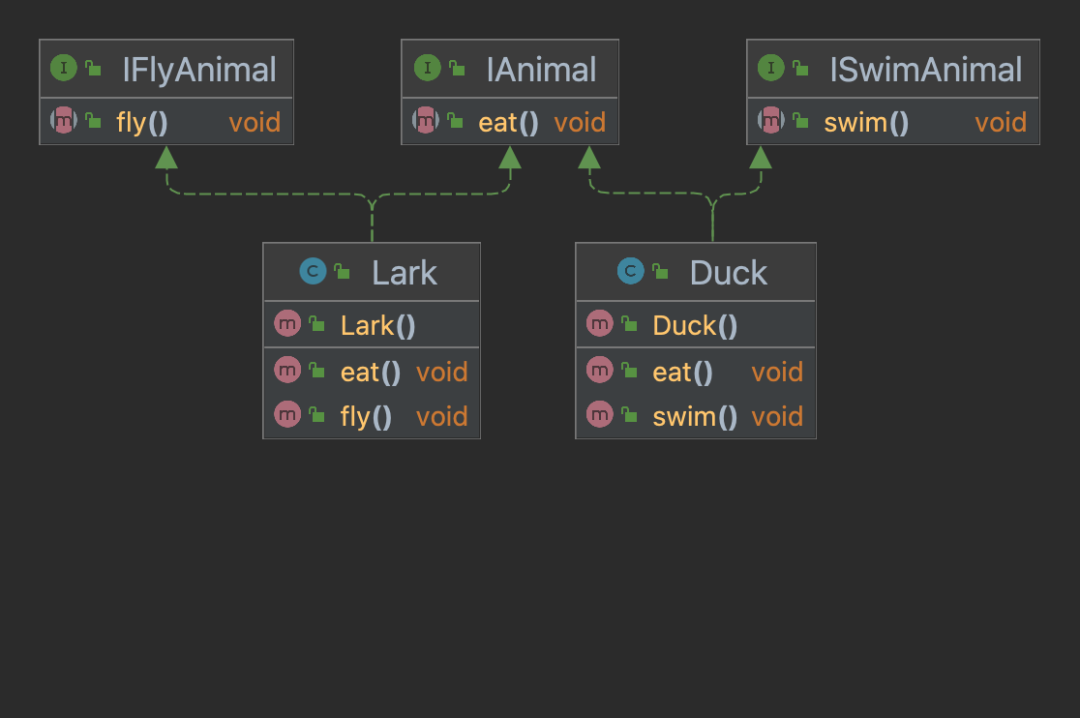Click the eat() method in IAnimal
Image resolution: width=1080 pixels, height=718 pixels.
coord(508,123)
